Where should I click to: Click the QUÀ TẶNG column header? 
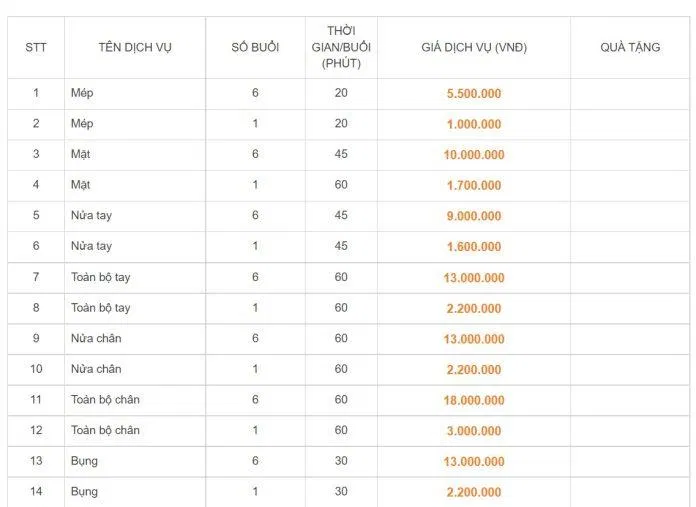coord(630,47)
